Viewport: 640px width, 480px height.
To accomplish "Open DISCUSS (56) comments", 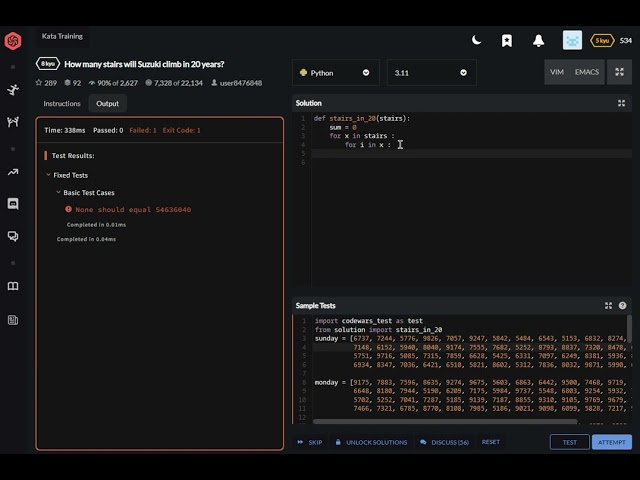I will 444,442.
